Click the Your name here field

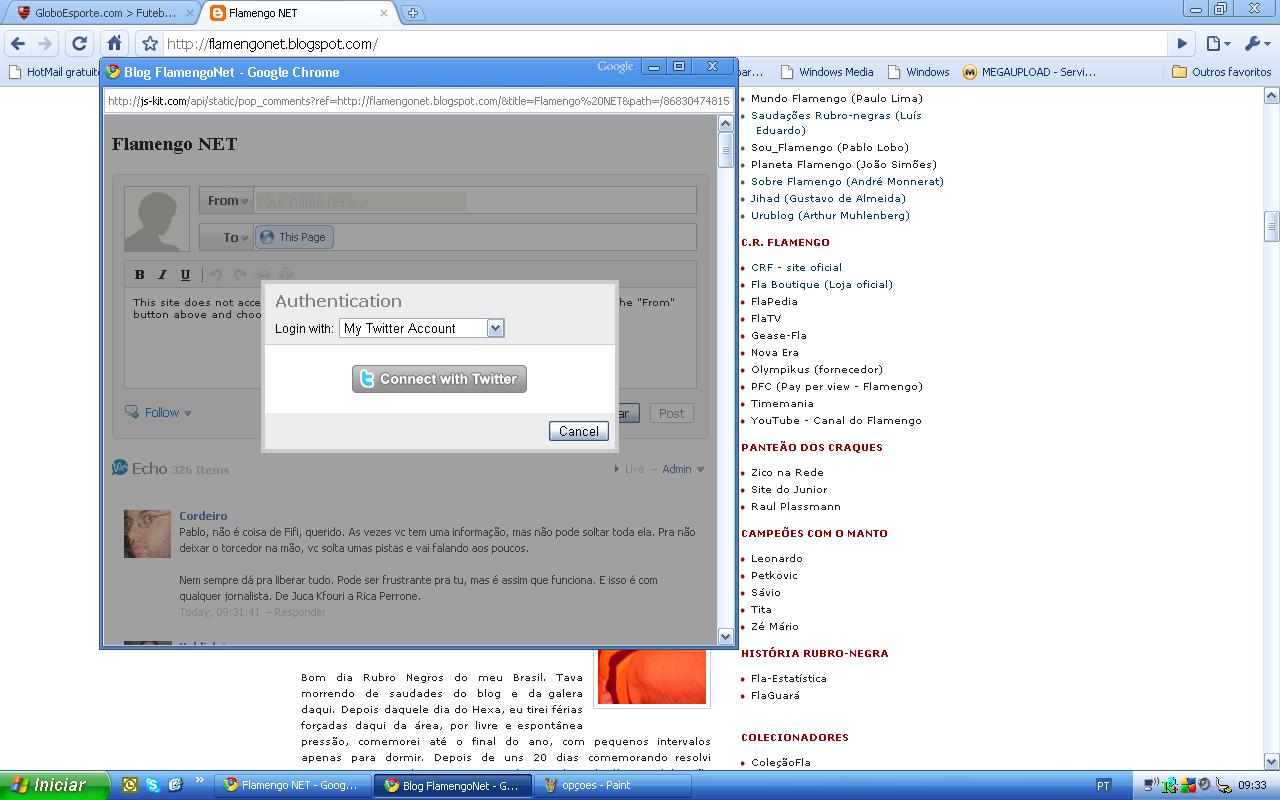point(474,201)
